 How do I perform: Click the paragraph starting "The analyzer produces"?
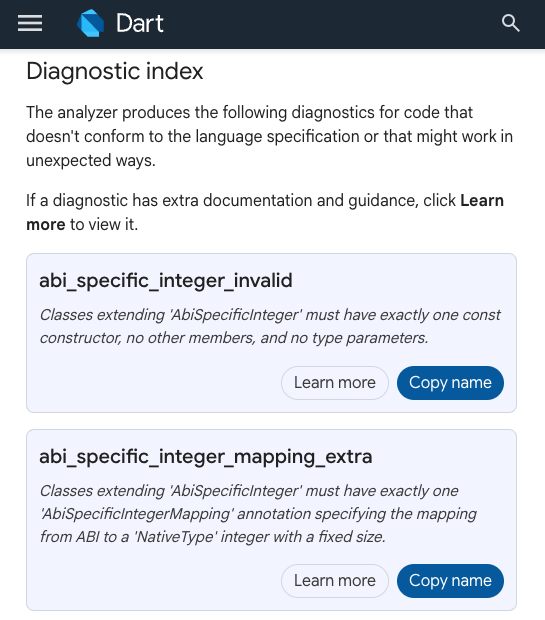click(x=269, y=136)
